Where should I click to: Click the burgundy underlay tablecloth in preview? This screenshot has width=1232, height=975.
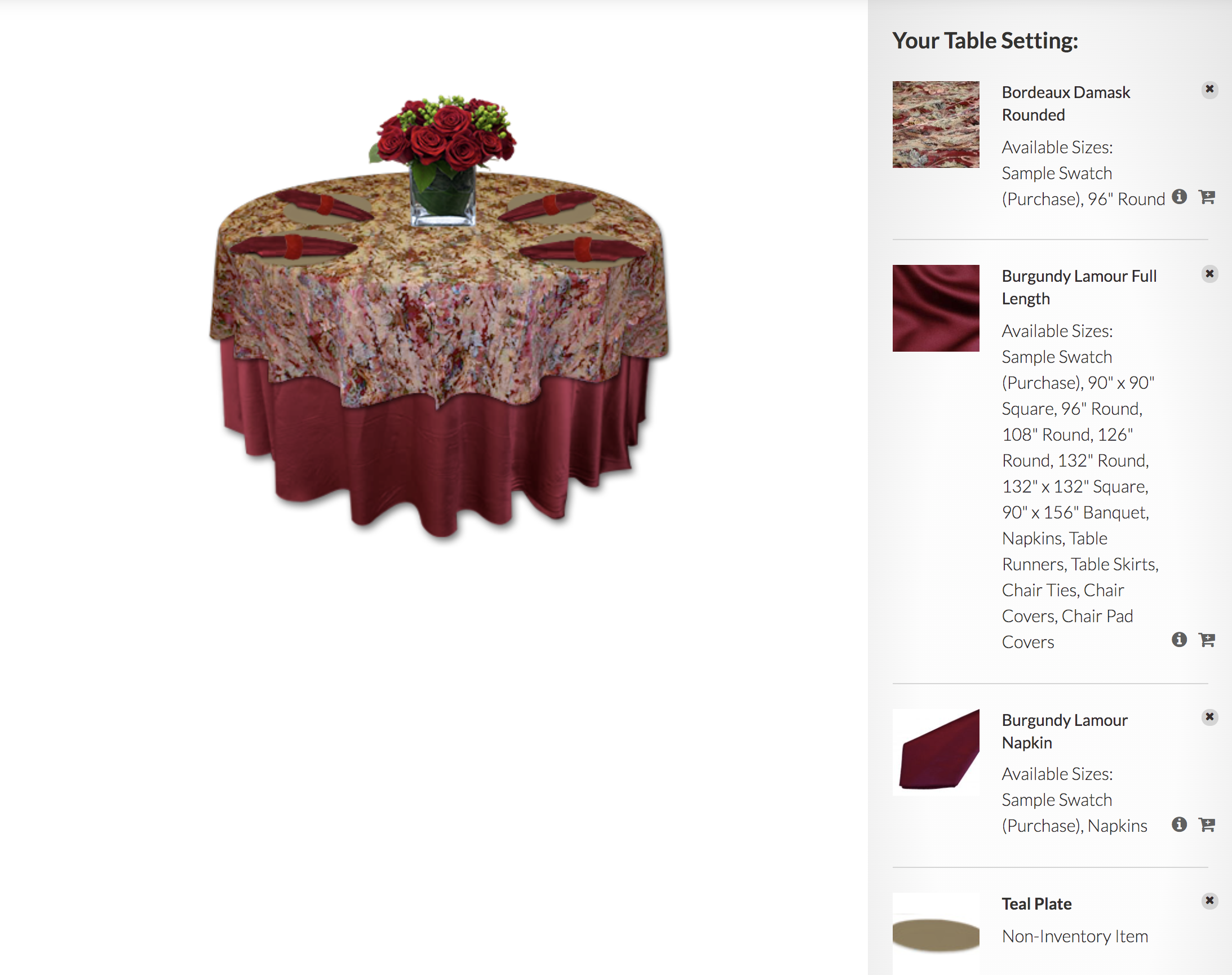click(x=434, y=457)
